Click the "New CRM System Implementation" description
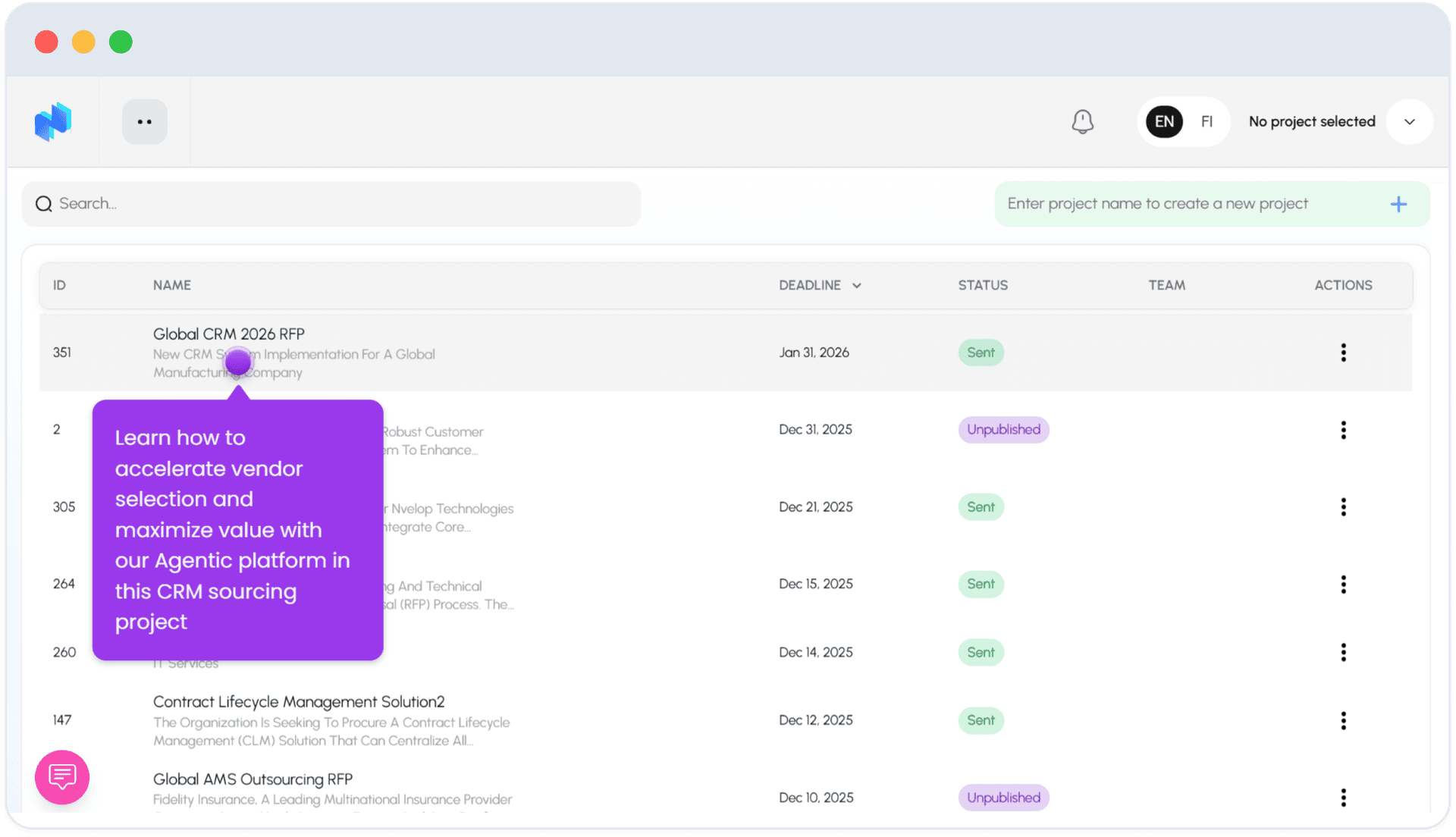The image size is (1456, 837). point(294,363)
